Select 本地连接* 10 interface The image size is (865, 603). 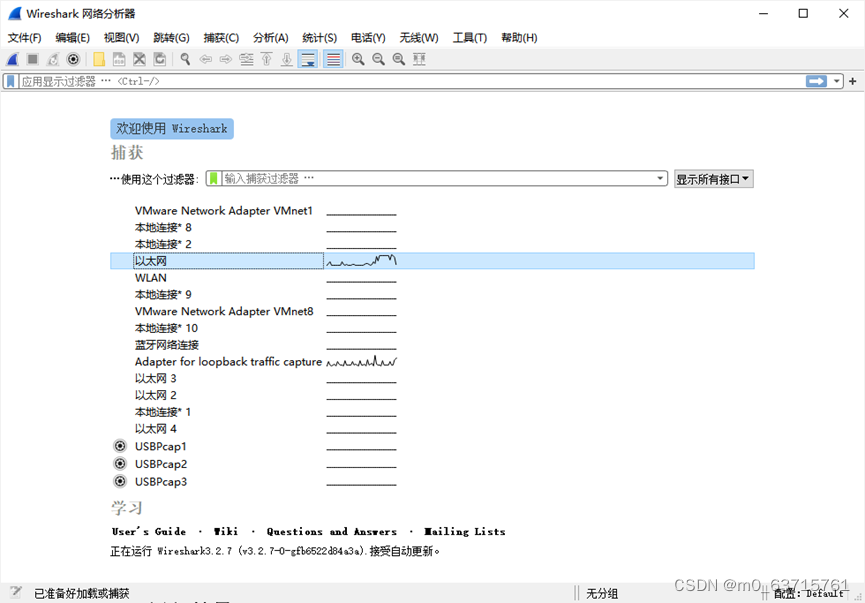point(166,328)
